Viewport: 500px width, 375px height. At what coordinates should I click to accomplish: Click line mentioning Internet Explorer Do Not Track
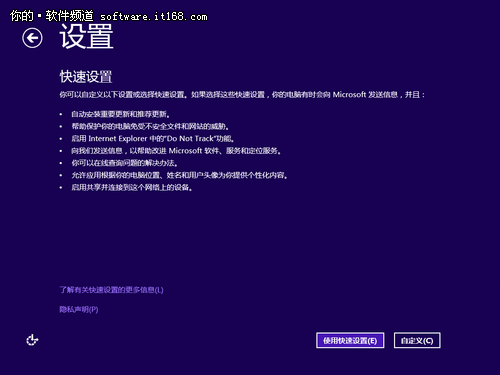coord(153,139)
